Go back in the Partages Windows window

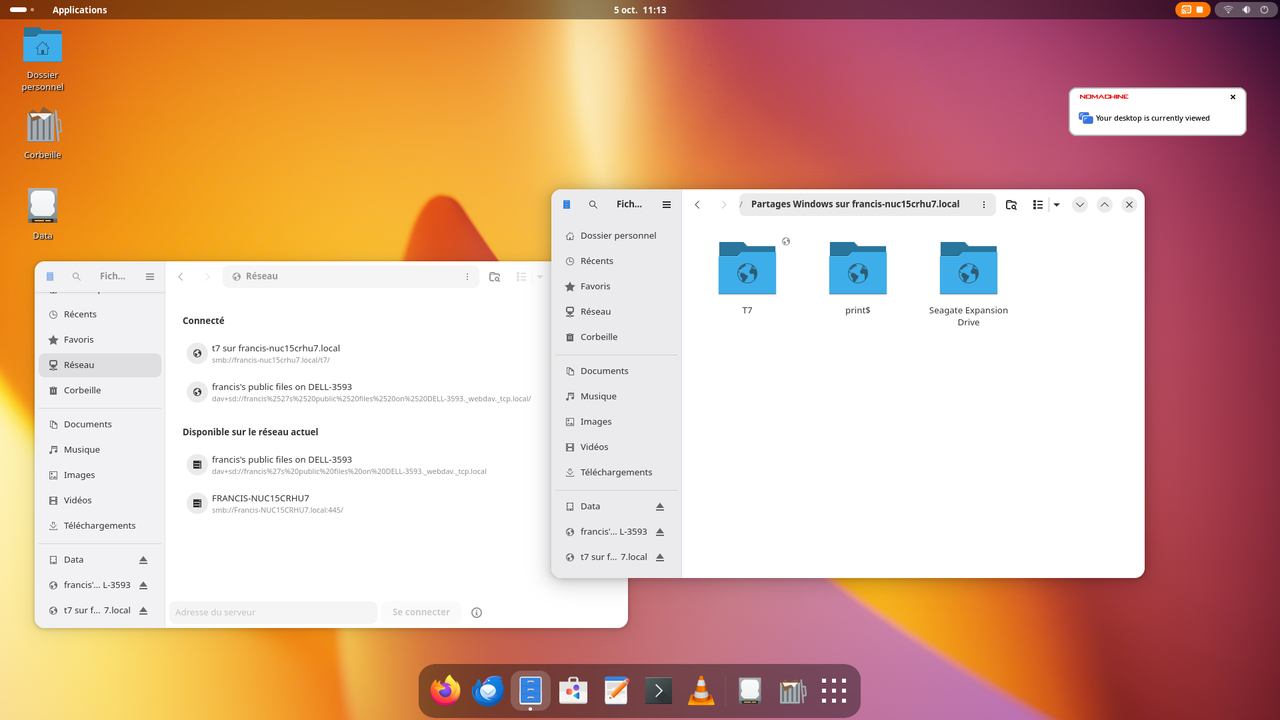[697, 204]
